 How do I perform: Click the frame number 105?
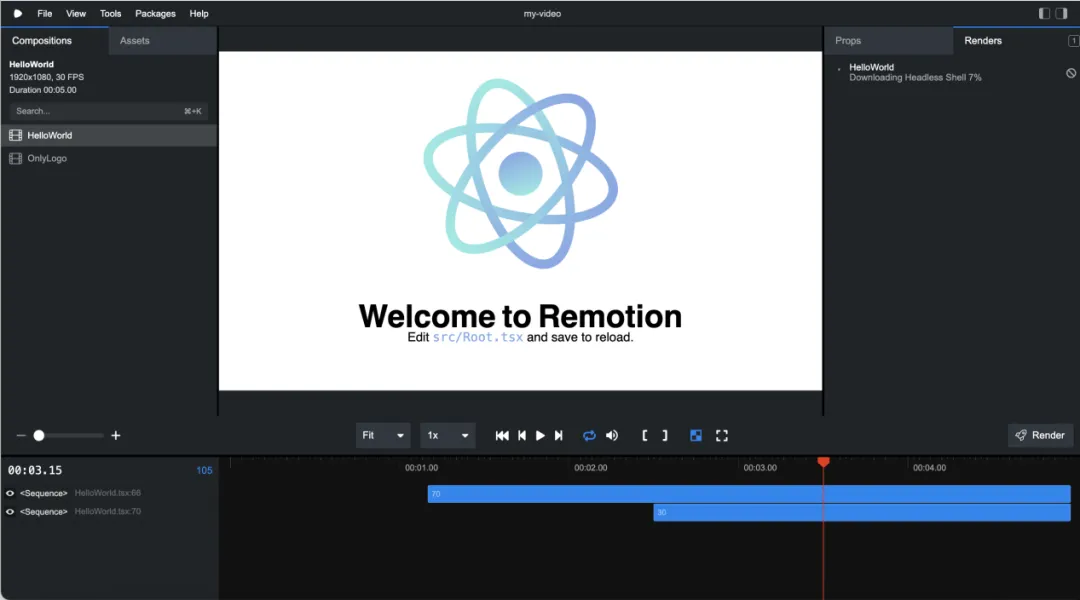coord(205,470)
